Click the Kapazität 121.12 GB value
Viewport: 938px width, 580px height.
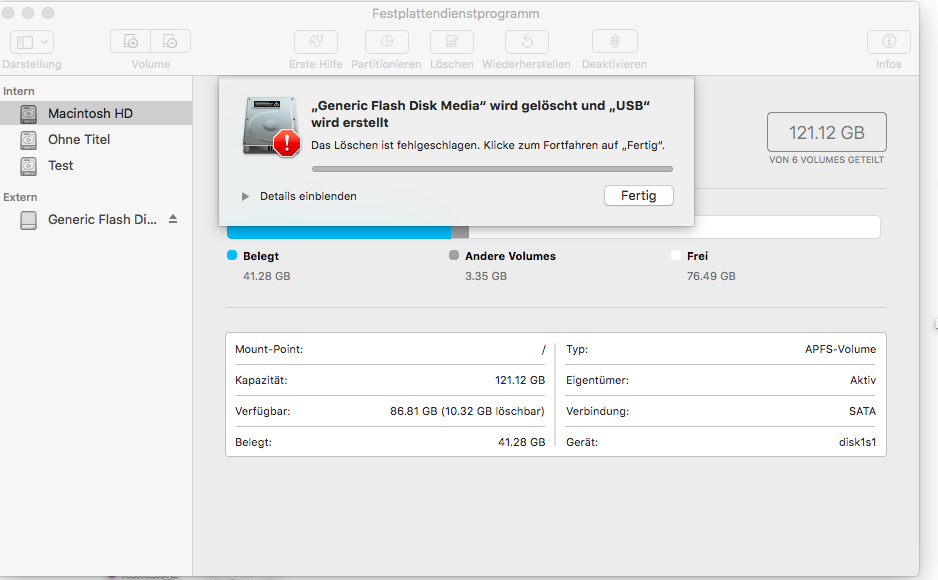point(520,380)
